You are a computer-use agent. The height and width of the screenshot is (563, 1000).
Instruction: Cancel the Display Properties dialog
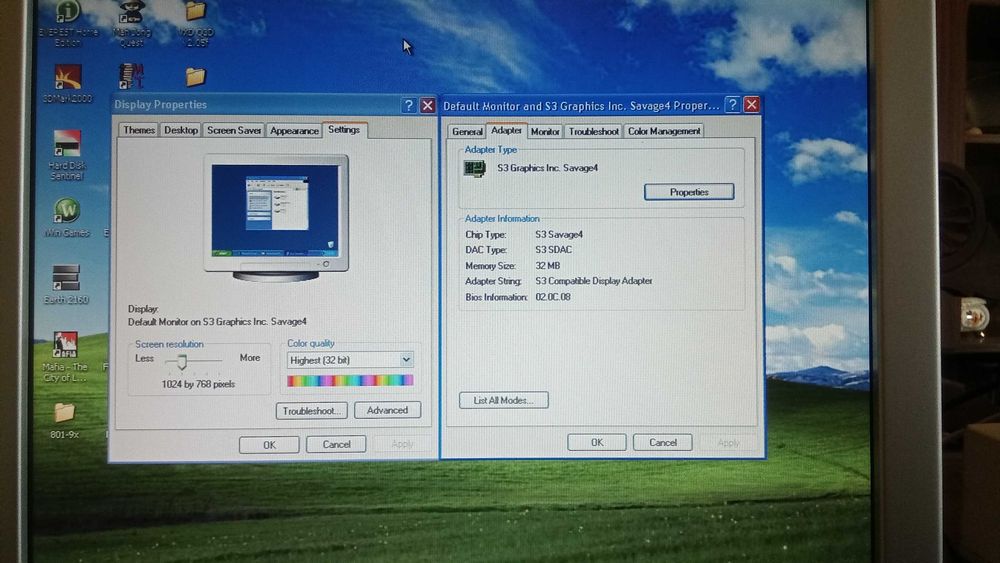pos(336,444)
